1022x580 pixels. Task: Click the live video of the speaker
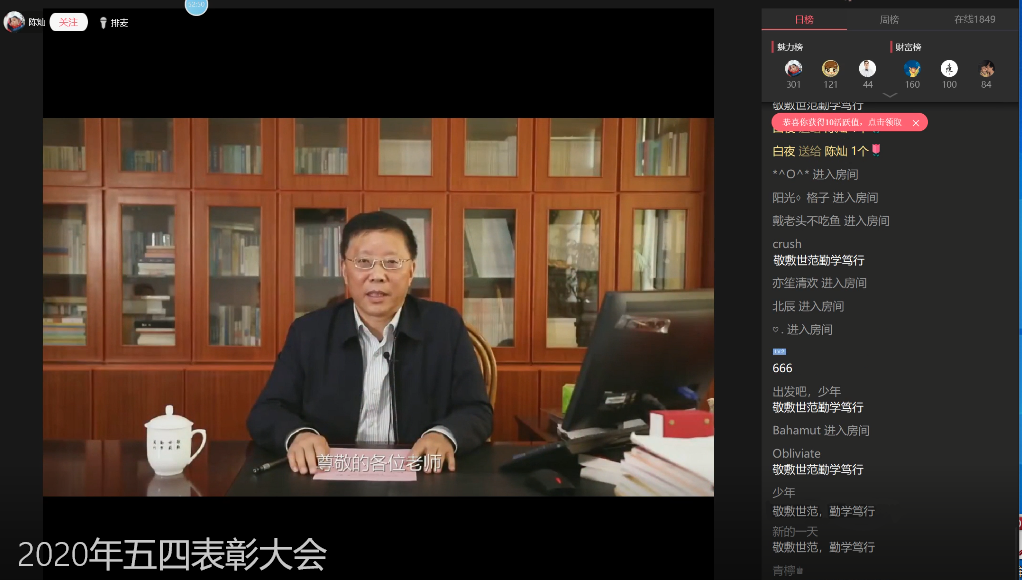(378, 307)
